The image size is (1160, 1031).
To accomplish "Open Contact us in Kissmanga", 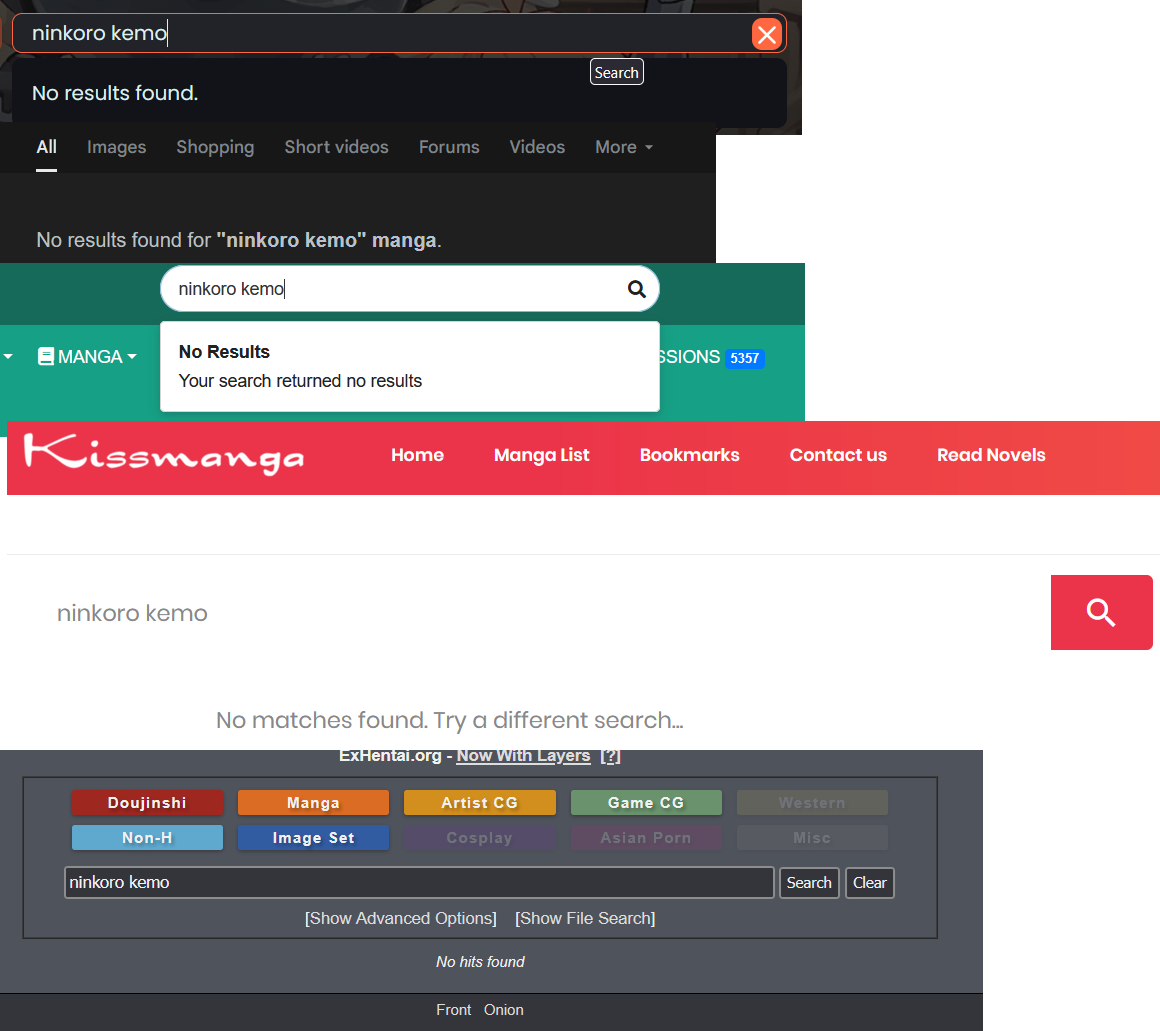I will coord(838,455).
